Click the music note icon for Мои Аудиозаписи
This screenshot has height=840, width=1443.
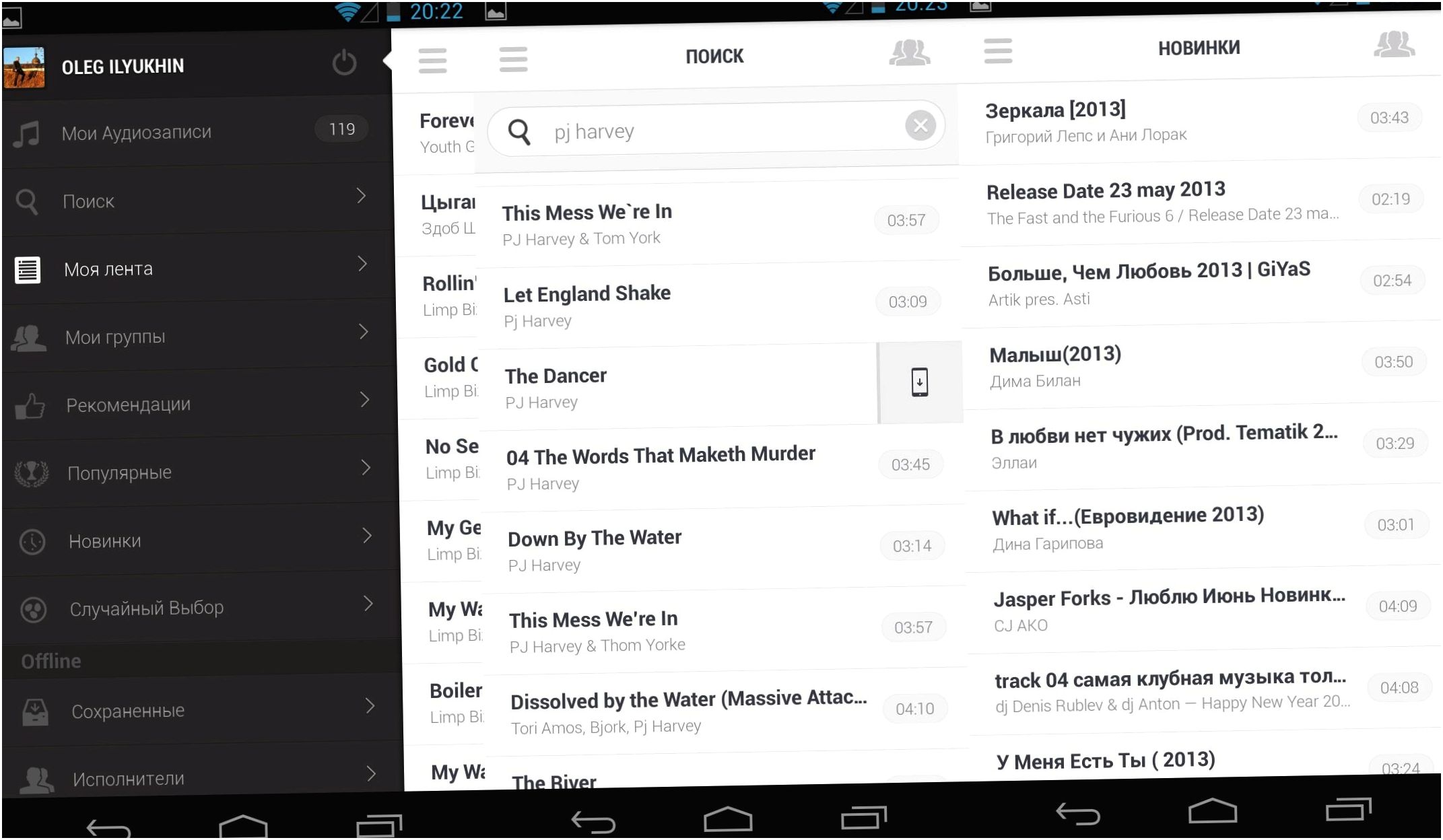pos(26,133)
